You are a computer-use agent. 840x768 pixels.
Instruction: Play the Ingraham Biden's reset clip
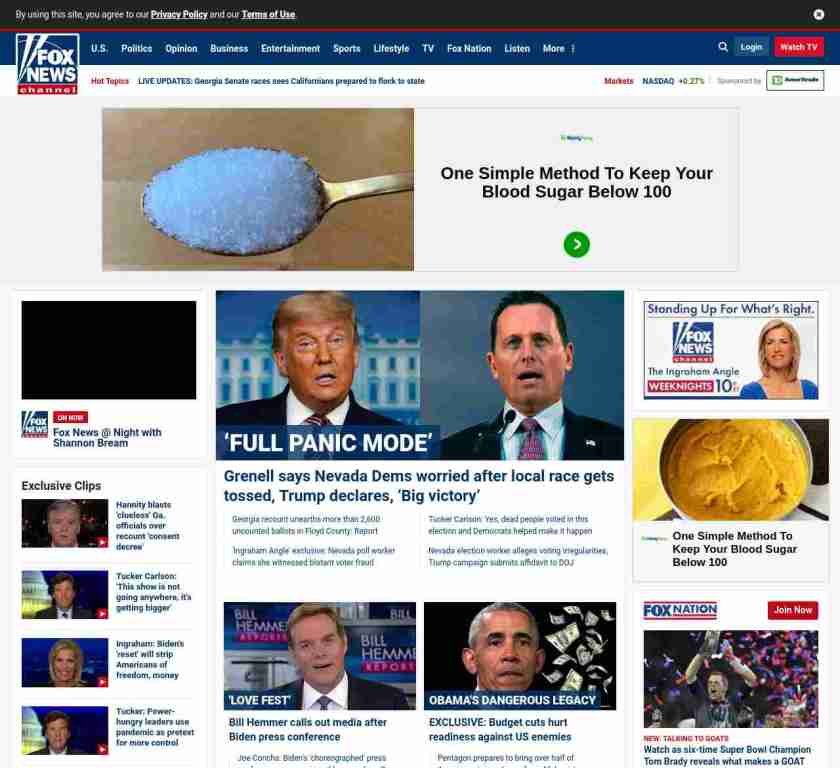(65, 662)
